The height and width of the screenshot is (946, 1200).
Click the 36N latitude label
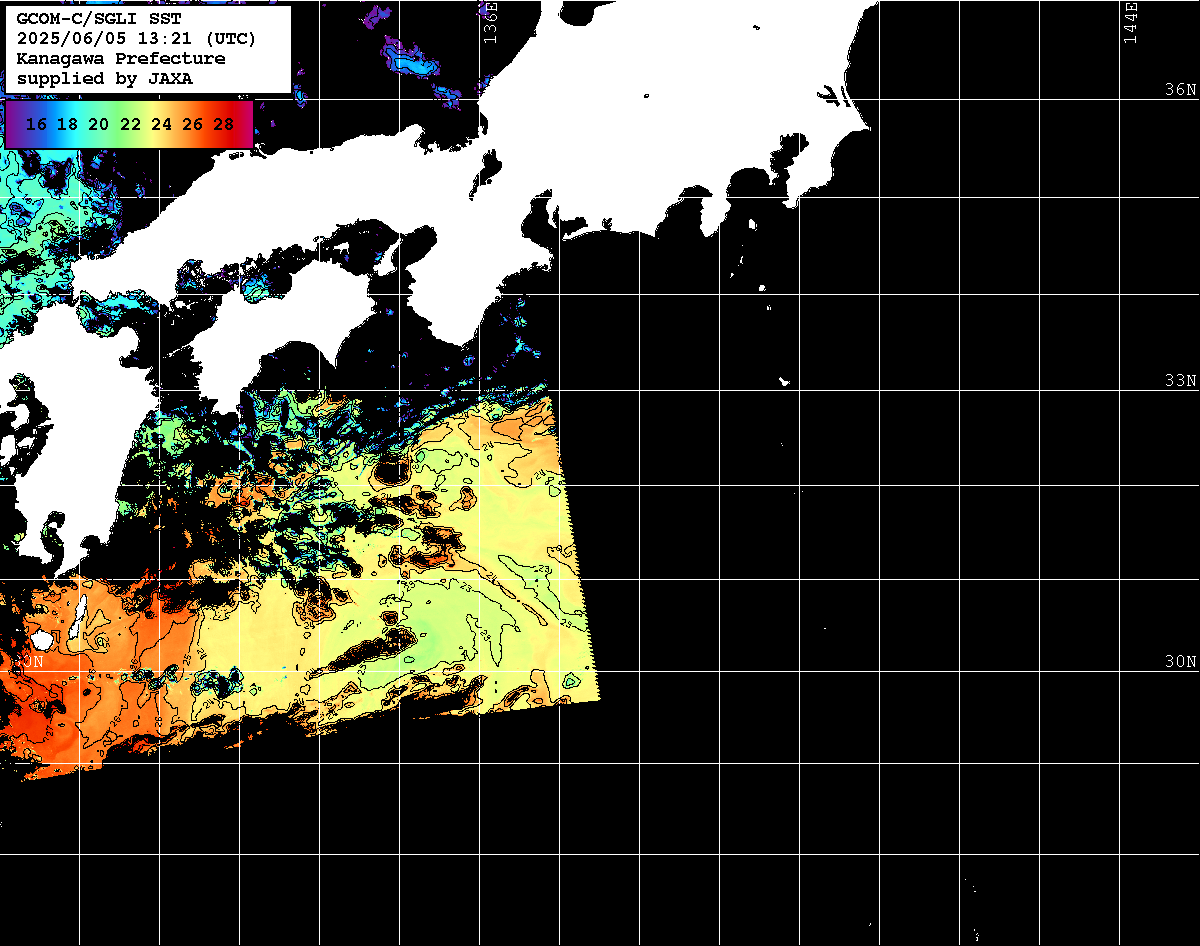click(x=1180, y=89)
